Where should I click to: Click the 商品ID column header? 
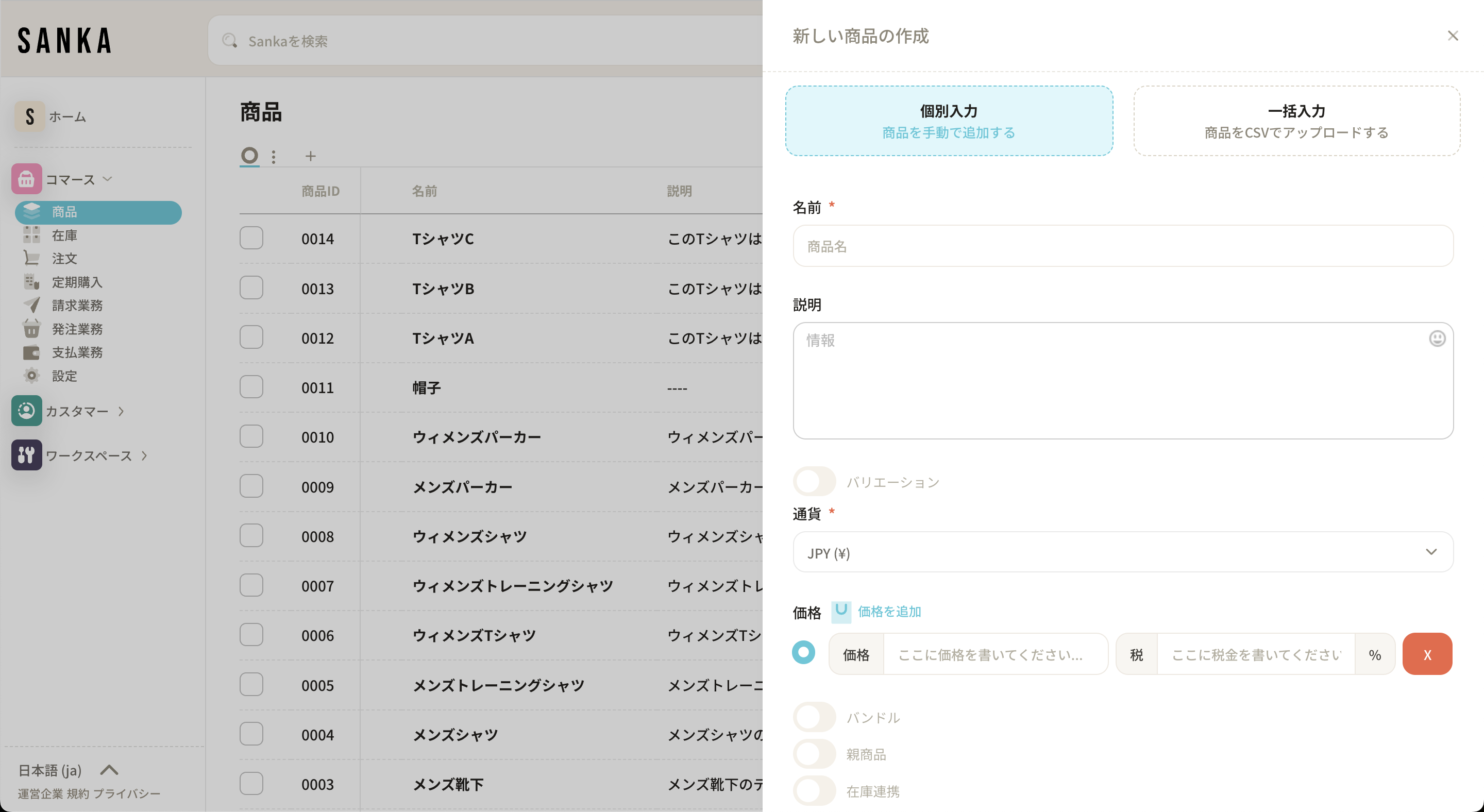pos(321,191)
